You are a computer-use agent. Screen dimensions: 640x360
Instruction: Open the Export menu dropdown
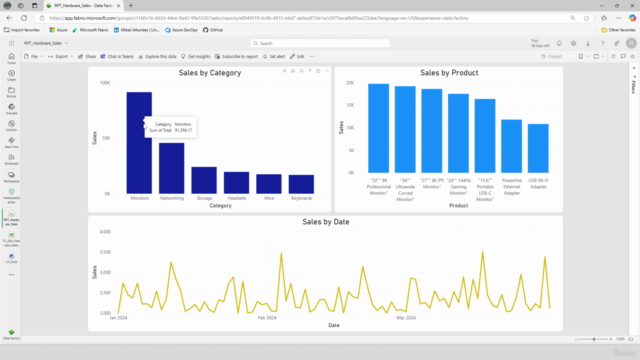60,56
